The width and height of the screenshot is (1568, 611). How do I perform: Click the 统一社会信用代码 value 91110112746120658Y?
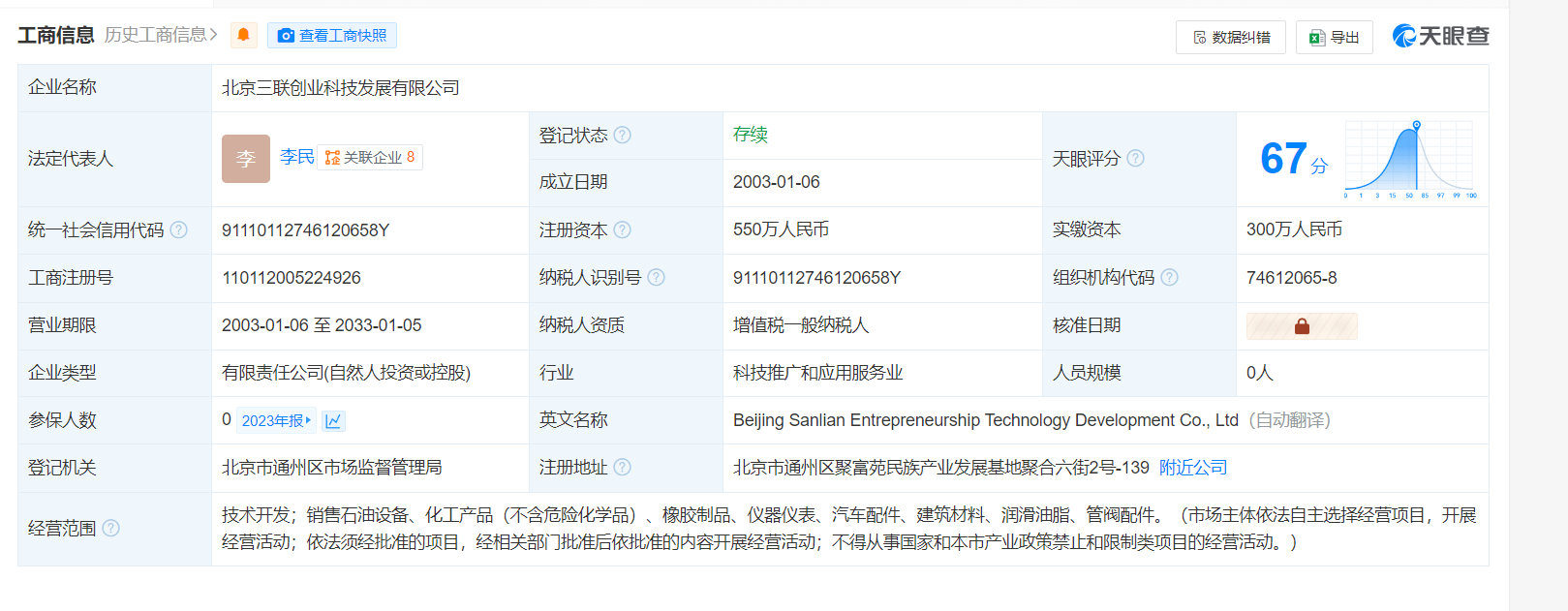click(306, 230)
